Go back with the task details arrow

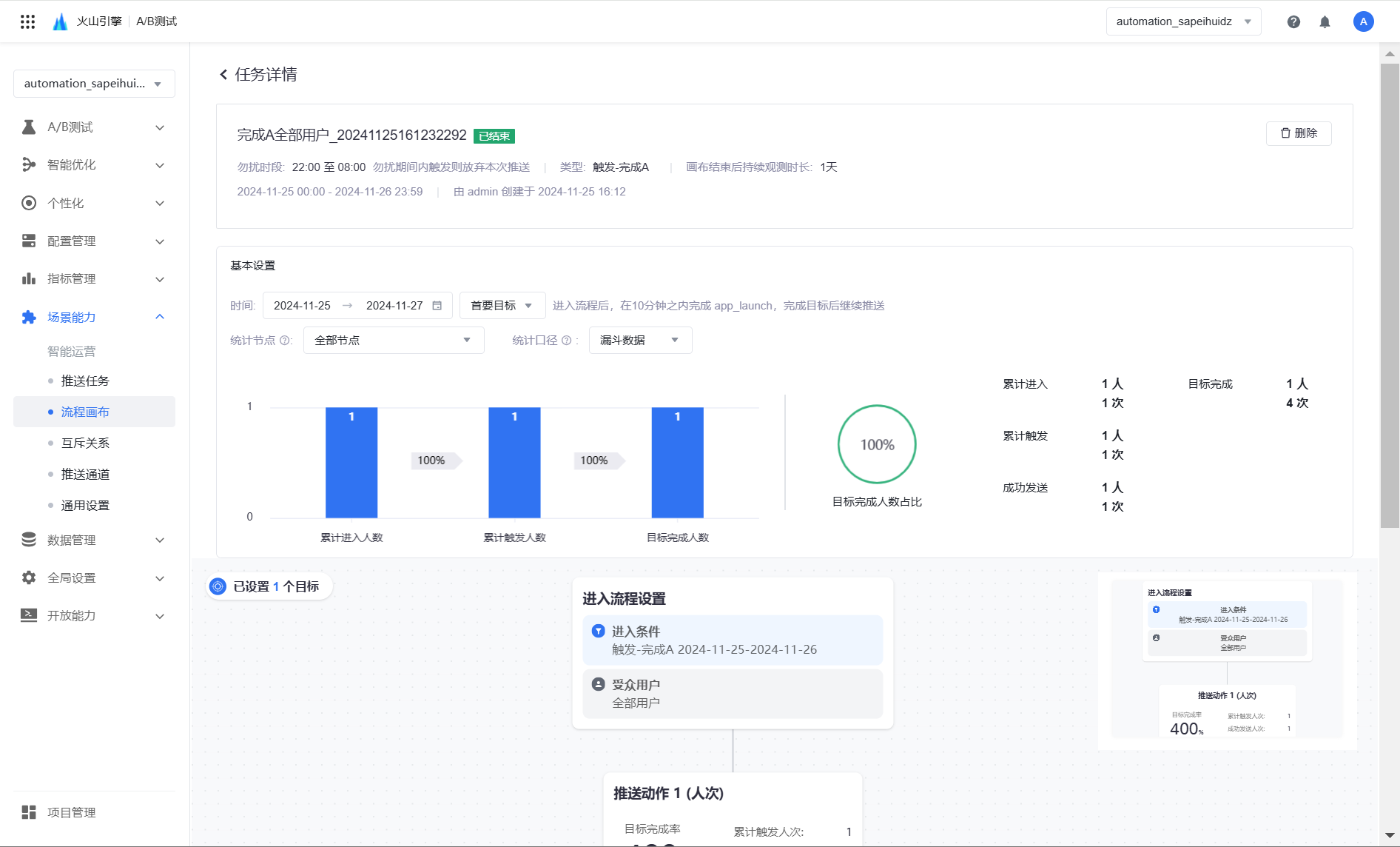pyautogui.click(x=223, y=74)
